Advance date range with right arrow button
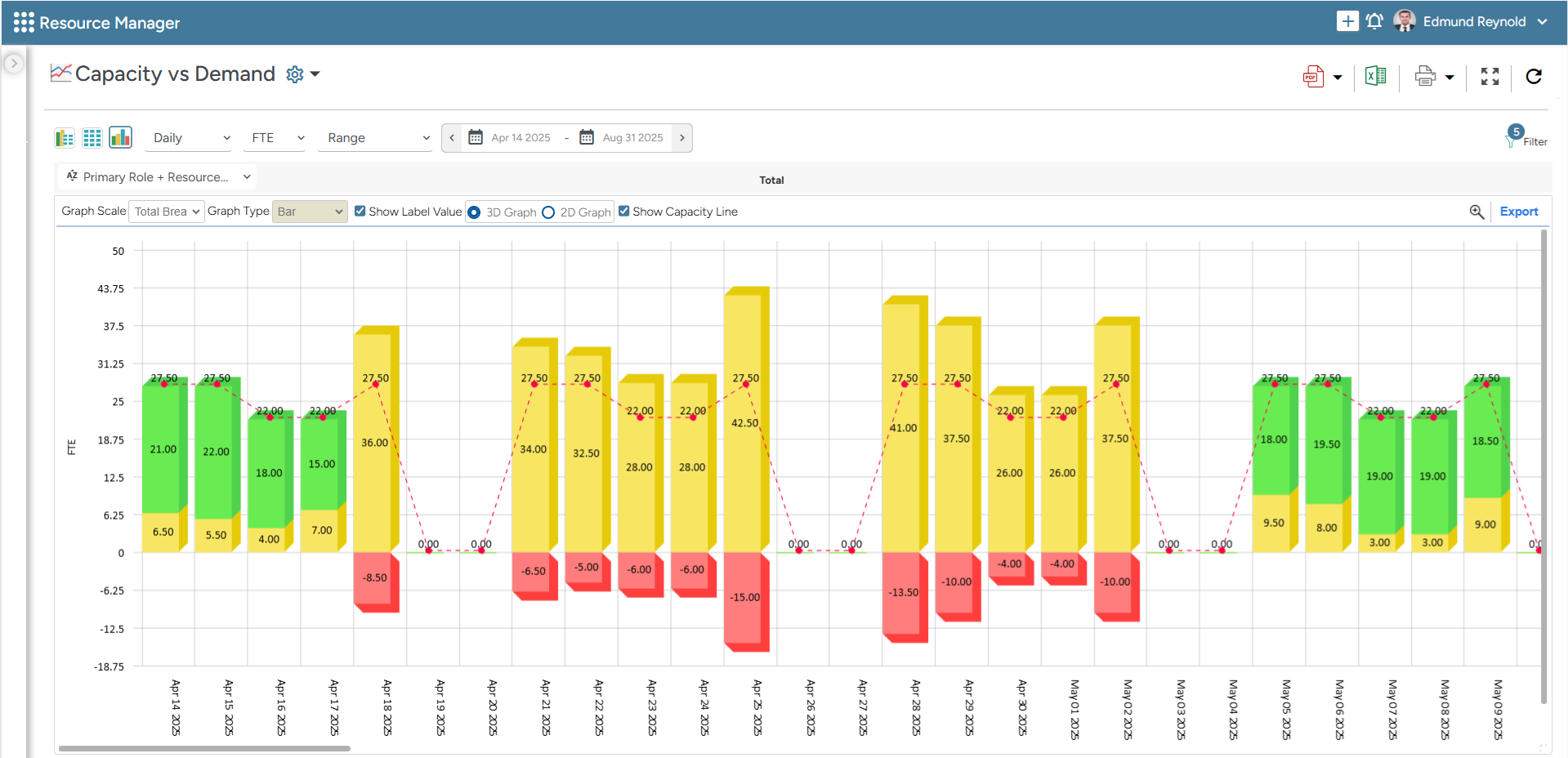Screen dimensions: 1568x758 682,137
